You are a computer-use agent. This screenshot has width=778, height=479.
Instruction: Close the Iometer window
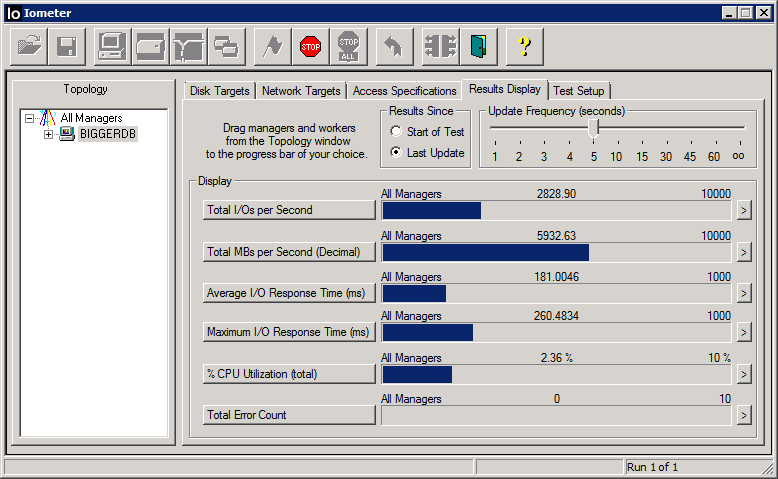coord(764,13)
